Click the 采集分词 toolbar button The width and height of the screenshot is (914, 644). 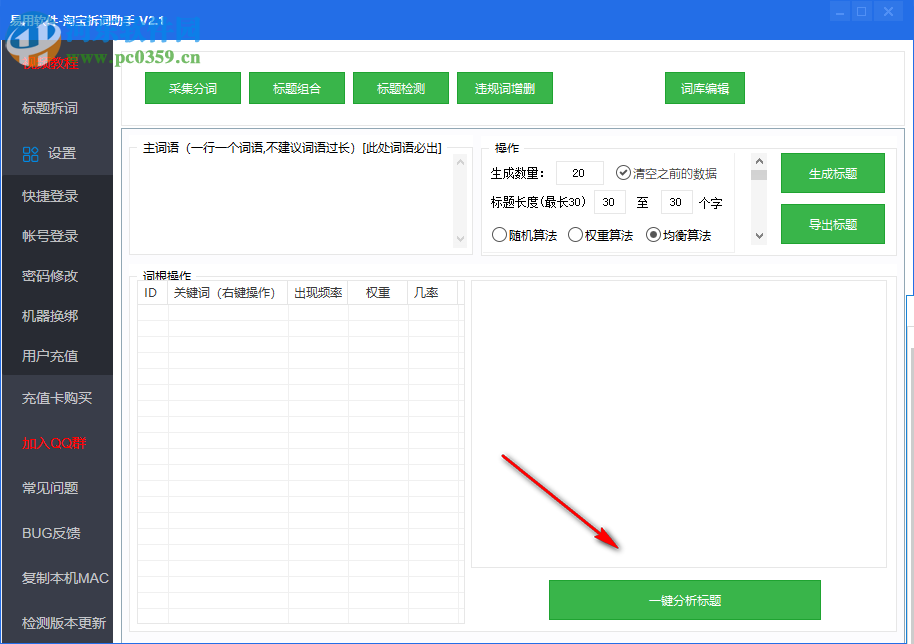point(192,87)
